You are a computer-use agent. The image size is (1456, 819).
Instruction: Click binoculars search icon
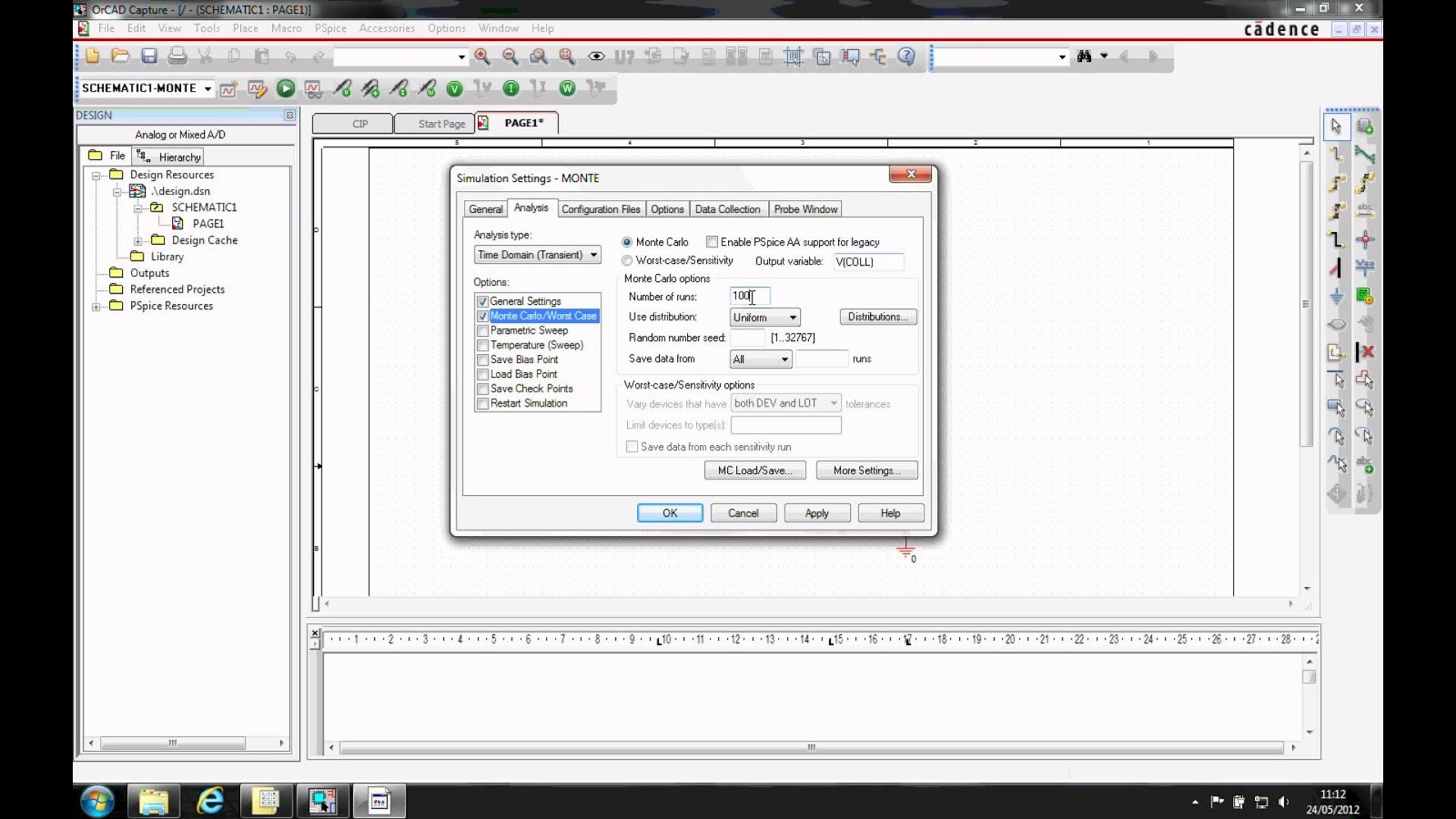click(x=1084, y=56)
